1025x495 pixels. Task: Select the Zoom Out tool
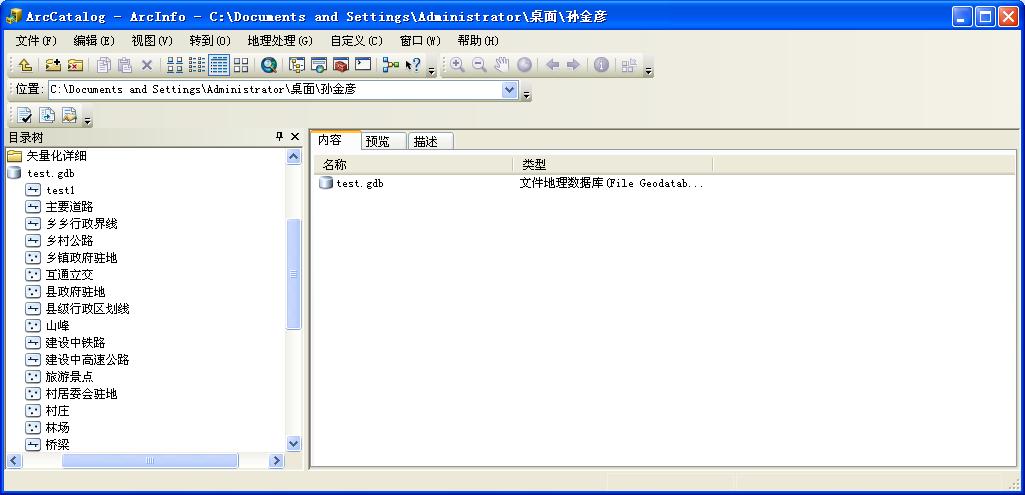click(479, 65)
